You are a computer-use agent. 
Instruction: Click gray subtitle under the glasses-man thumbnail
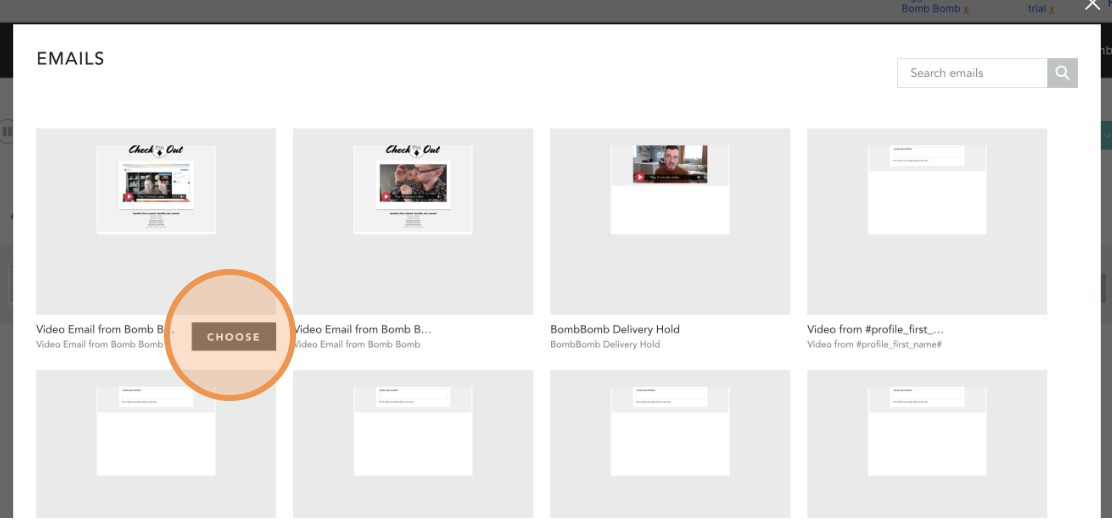357,345
